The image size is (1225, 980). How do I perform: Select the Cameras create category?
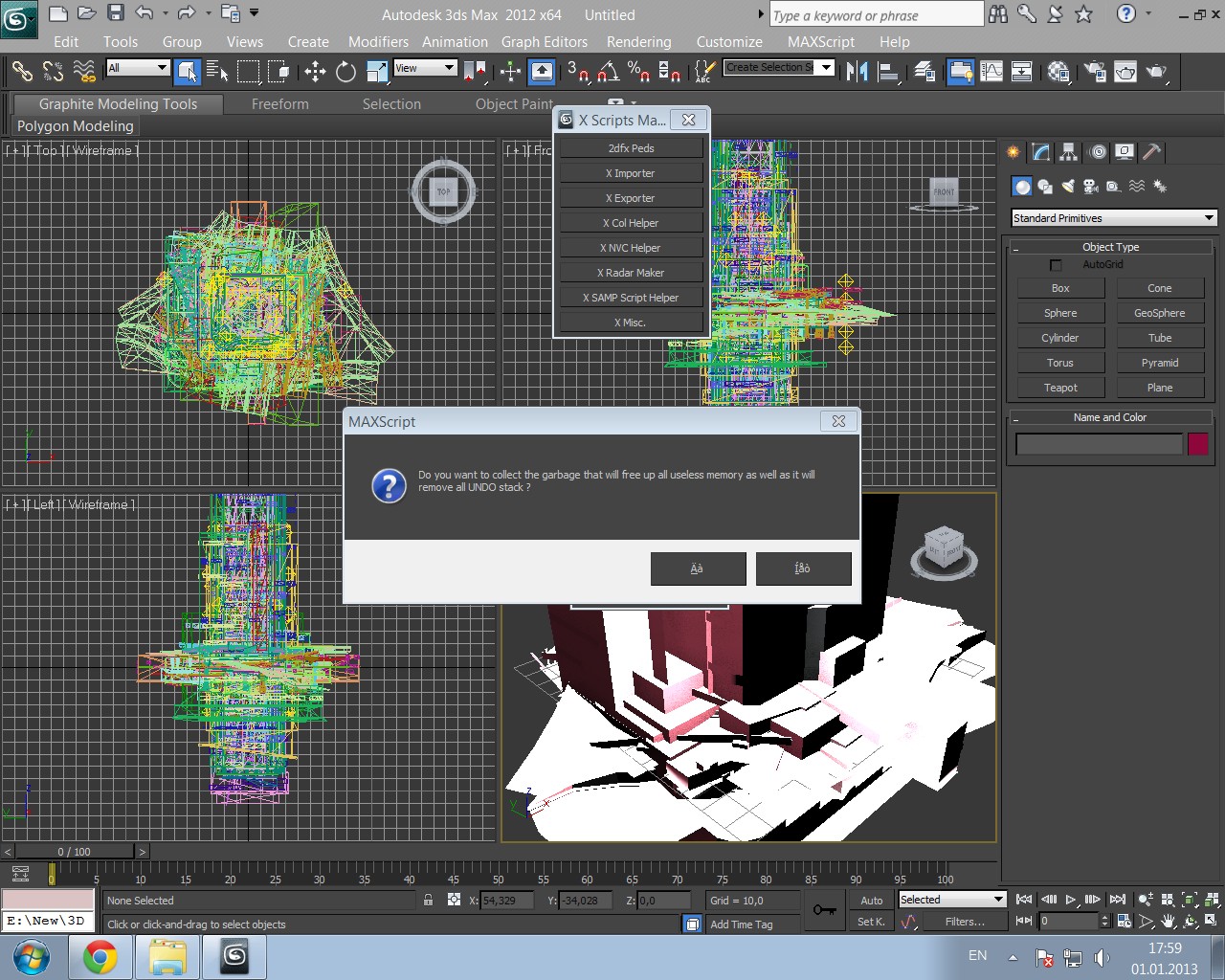[x=1091, y=187]
